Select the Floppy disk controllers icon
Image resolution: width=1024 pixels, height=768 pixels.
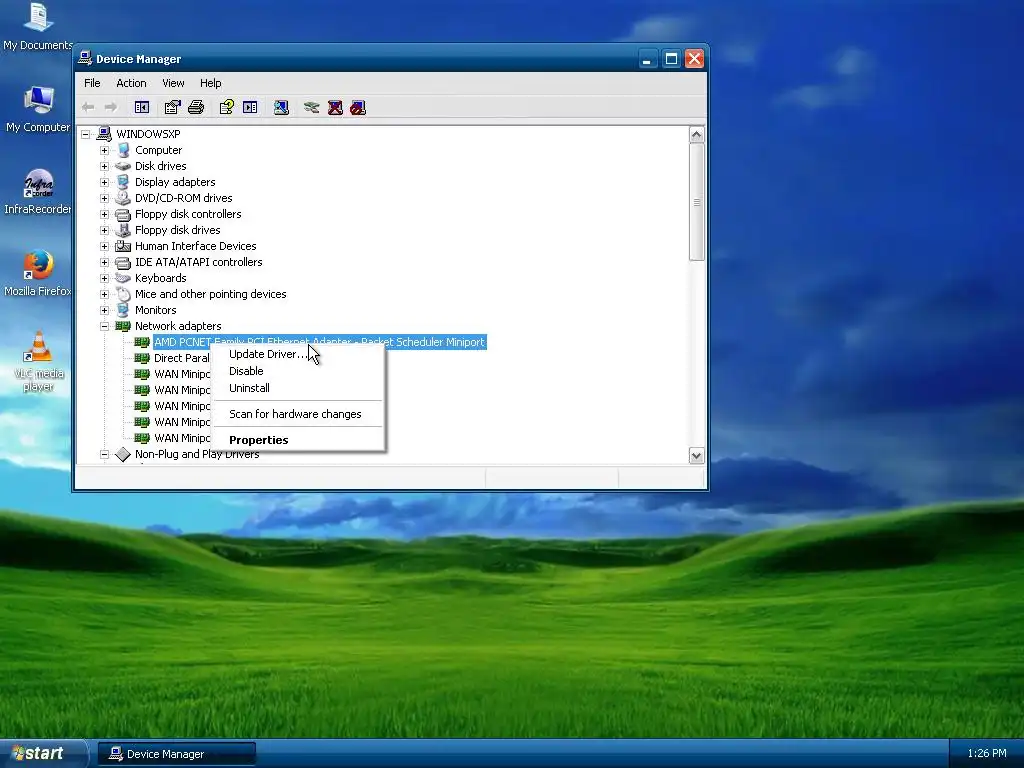[x=123, y=214]
